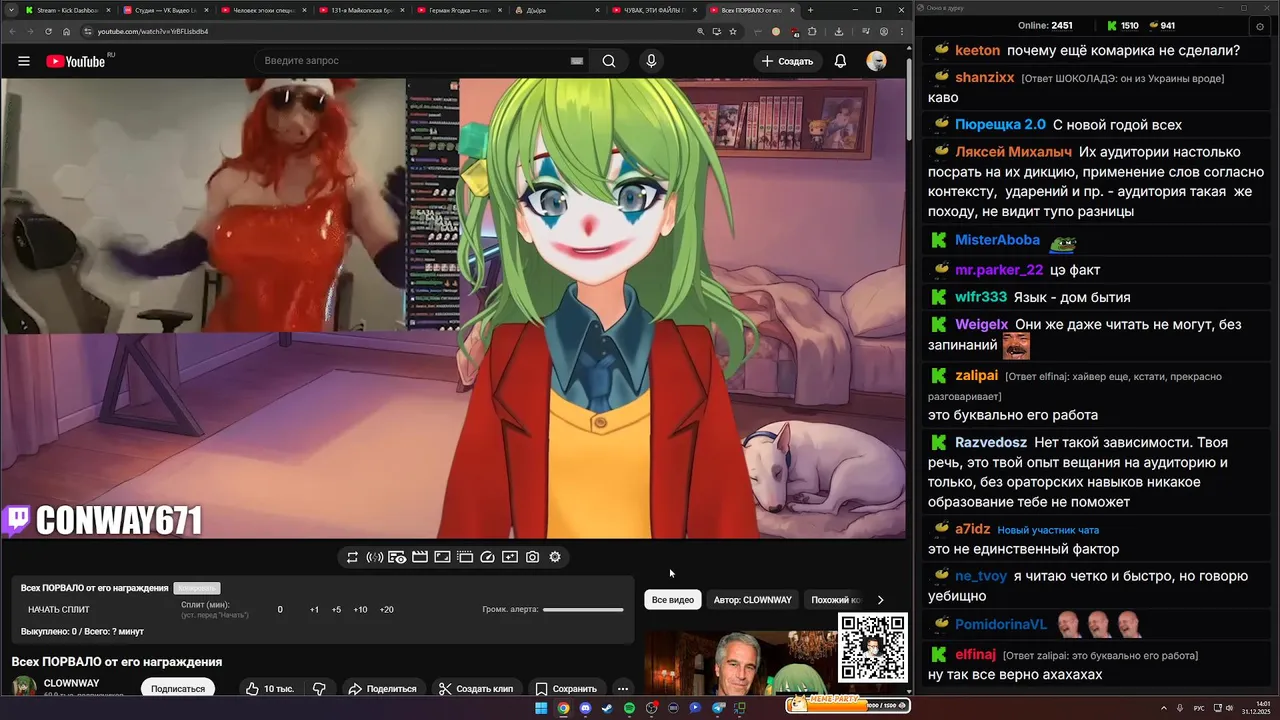1280x720 pixels.
Task: Add +5 minutes to the split
Action: (x=336, y=609)
